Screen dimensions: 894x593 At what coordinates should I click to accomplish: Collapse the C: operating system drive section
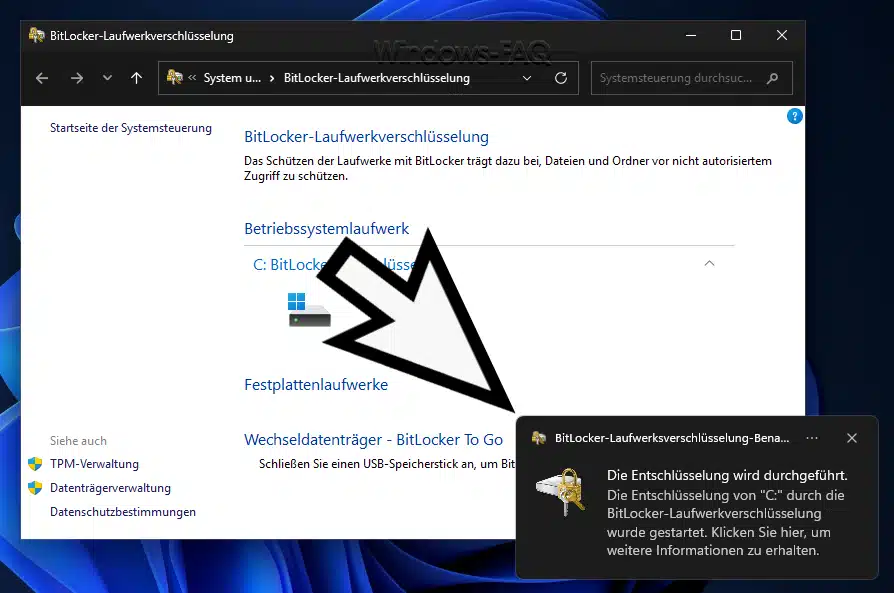click(x=709, y=263)
